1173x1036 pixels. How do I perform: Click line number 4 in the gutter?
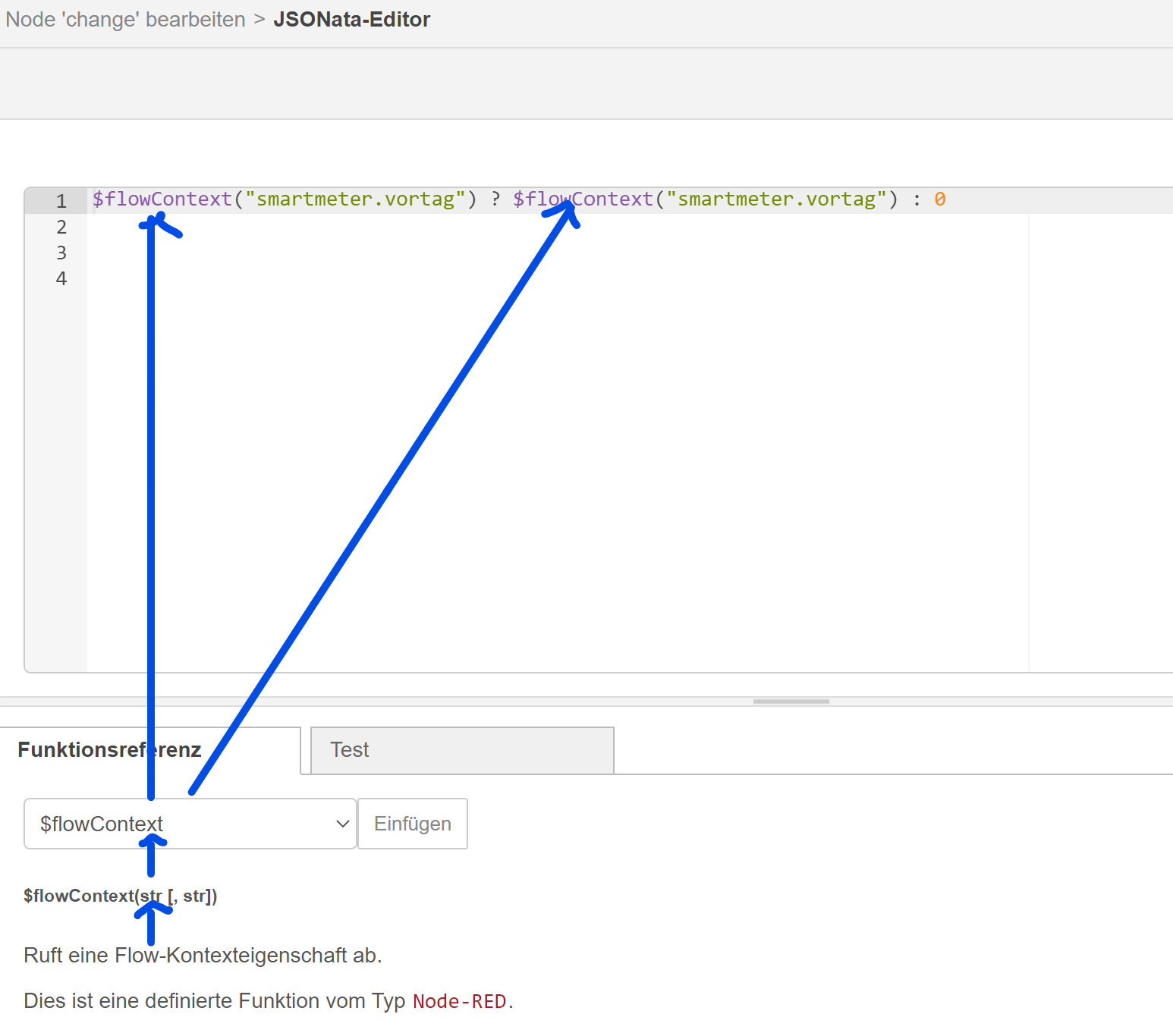(x=61, y=278)
